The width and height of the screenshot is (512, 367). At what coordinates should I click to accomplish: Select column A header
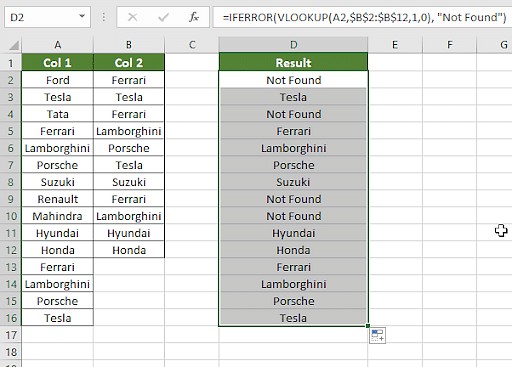click(x=57, y=45)
